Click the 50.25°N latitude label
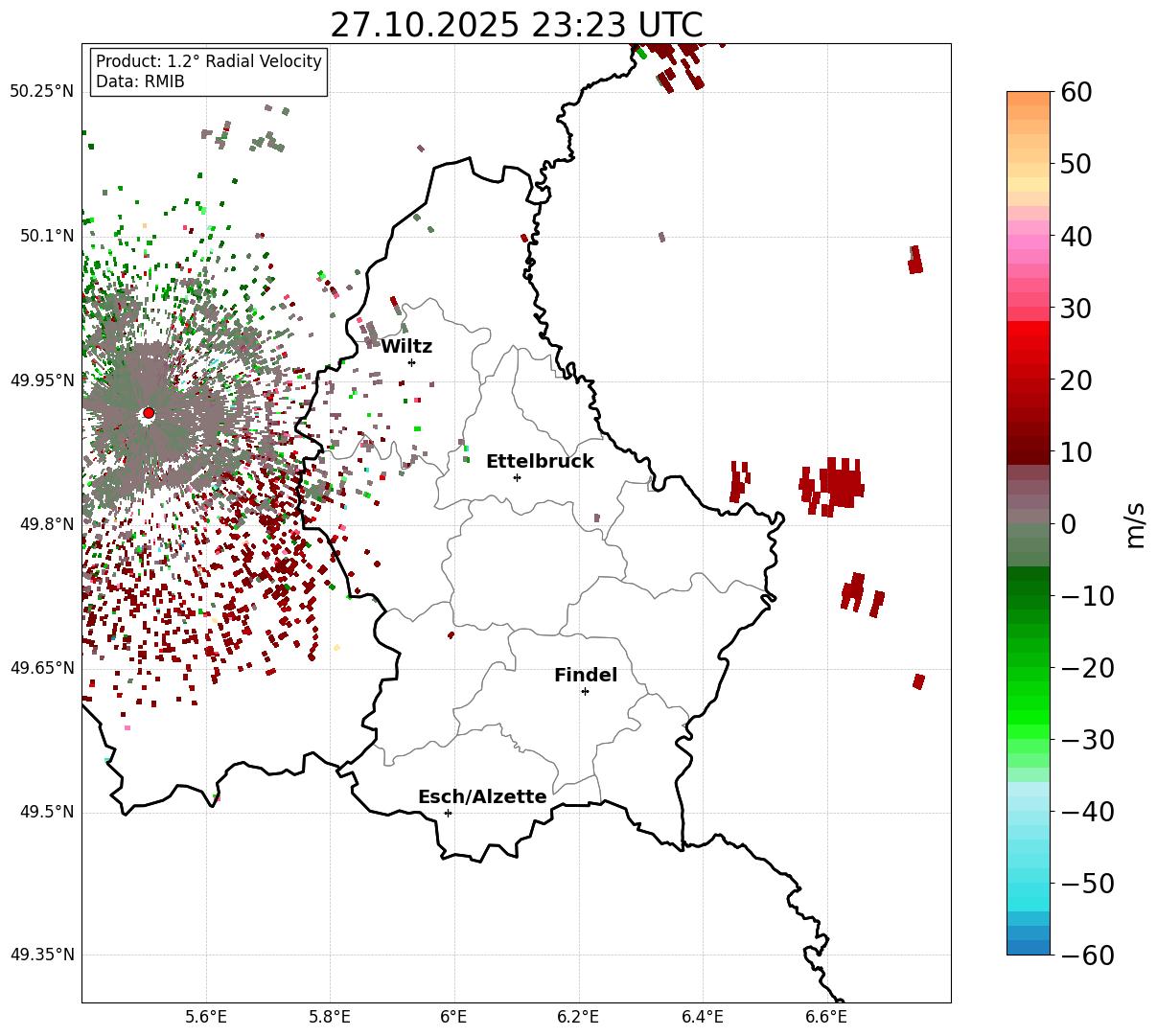This screenshot has height=1036, width=1157. (x=41, y=92)
